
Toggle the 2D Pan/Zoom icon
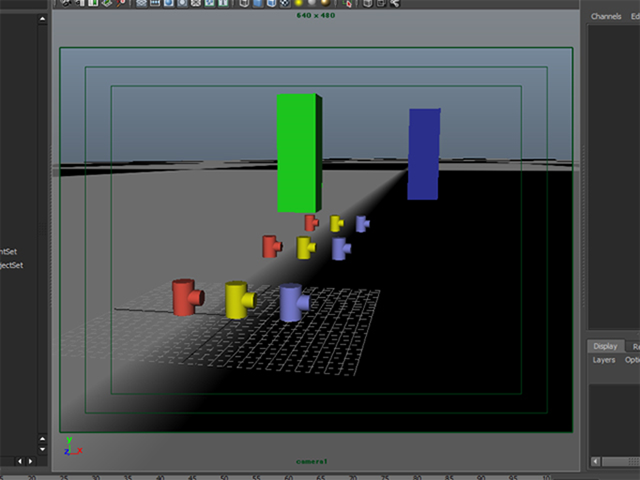point(121,3)
